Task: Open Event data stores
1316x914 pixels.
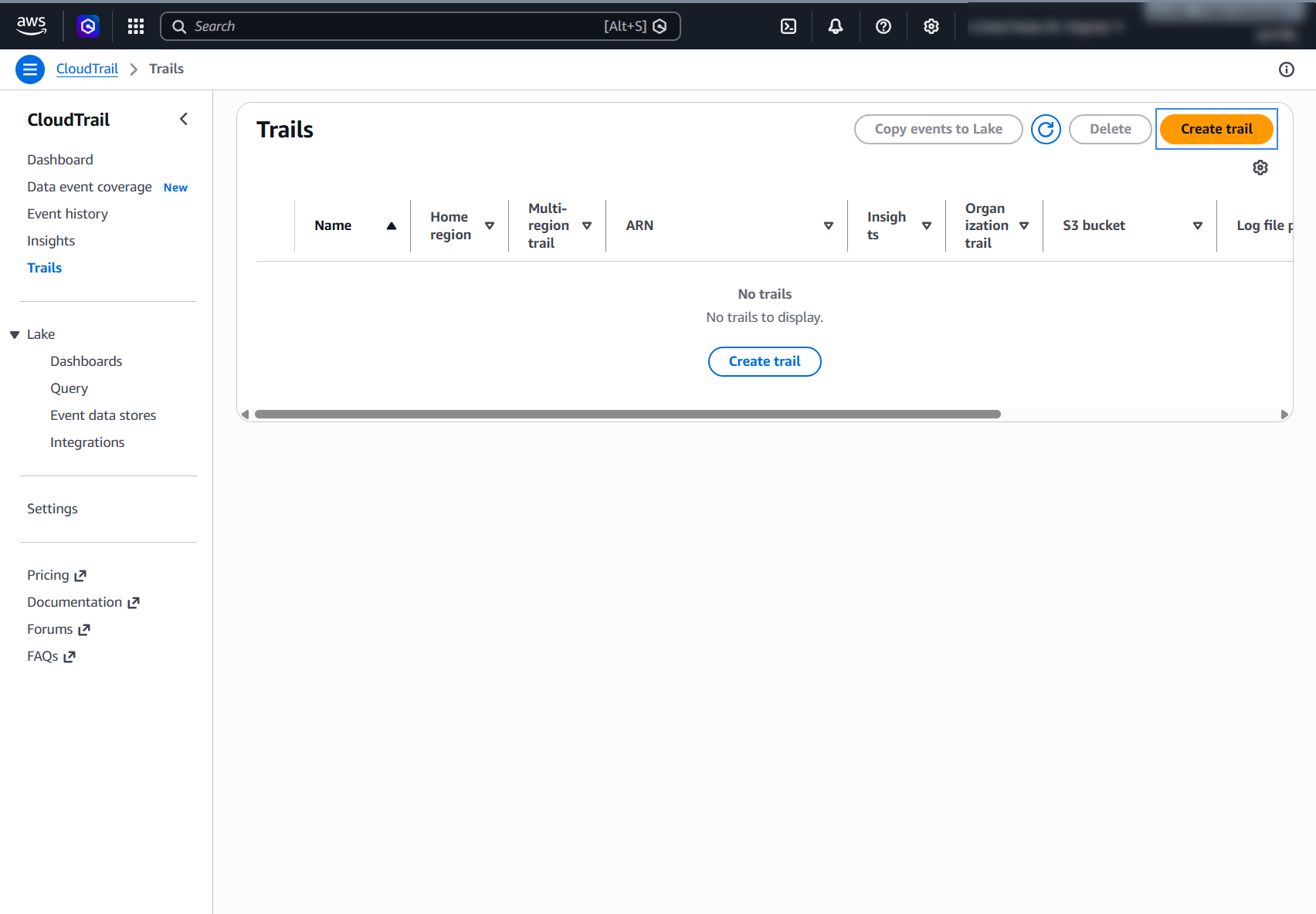Action: click(x=103, y=415)
